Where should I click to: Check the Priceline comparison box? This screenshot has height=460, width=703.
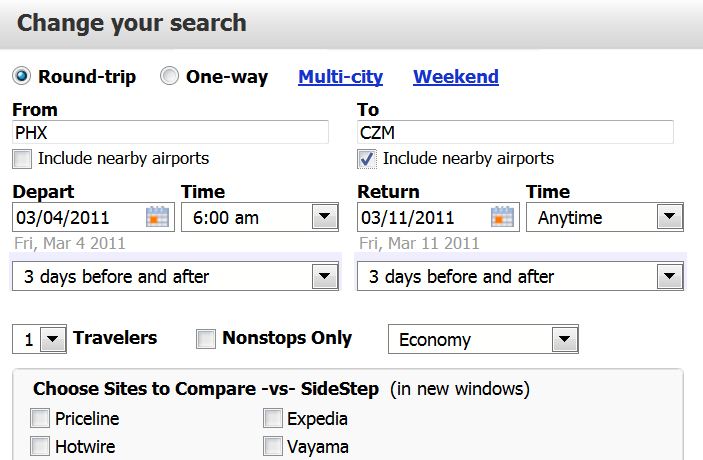pos(40,419)
